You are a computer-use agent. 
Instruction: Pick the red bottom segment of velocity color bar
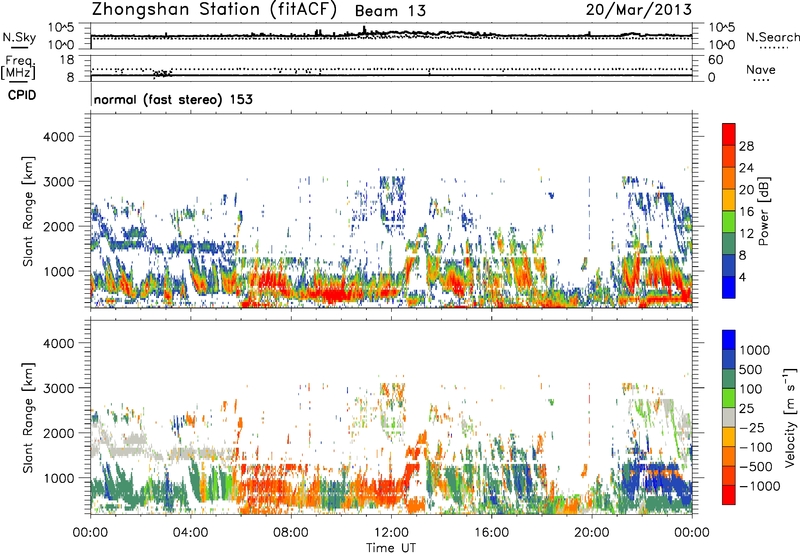pos(729,495)
